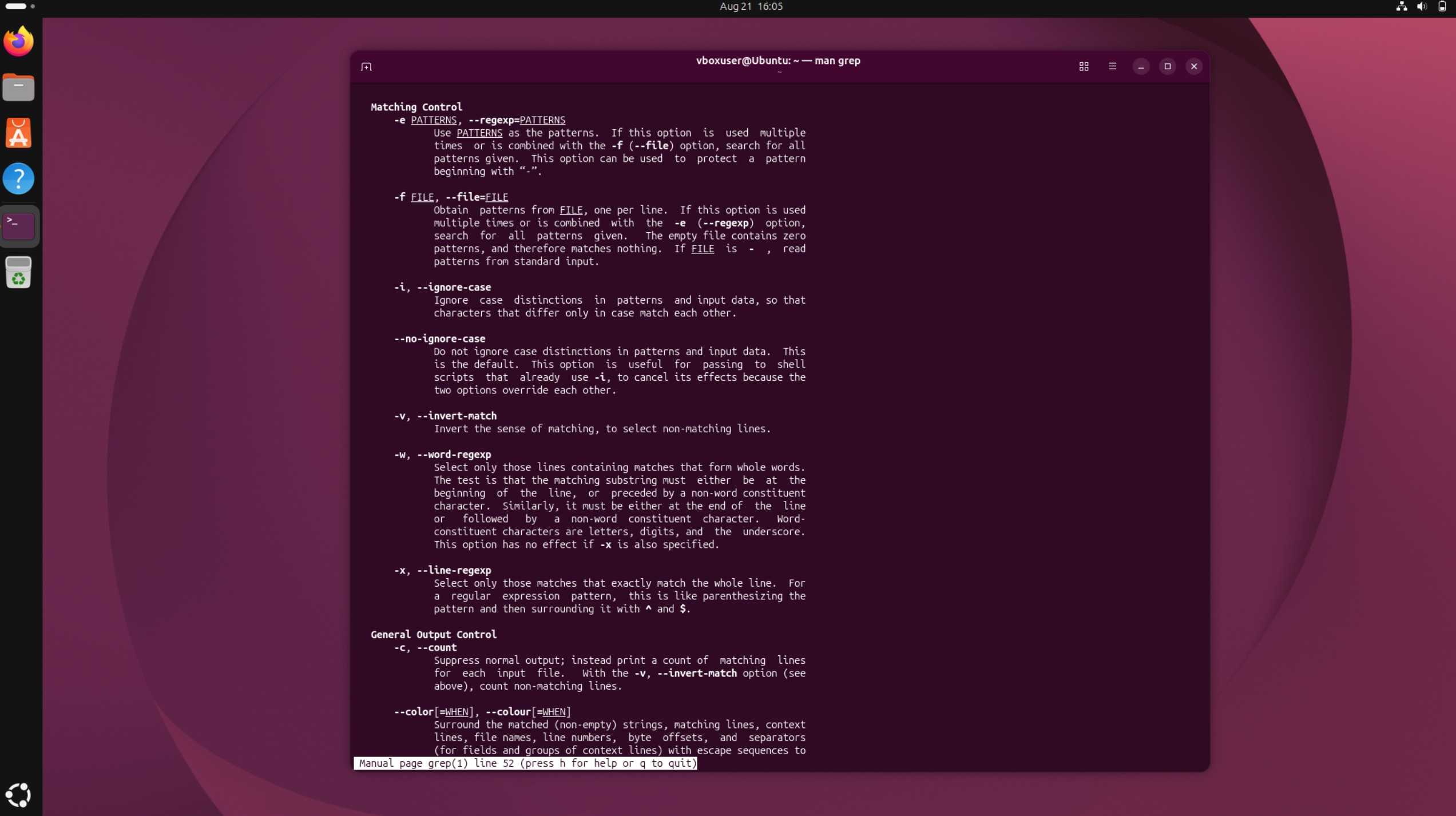Click the '-w, --word-regexp' option text
This screenshot has height=816, width=1456.
(442, 455)
